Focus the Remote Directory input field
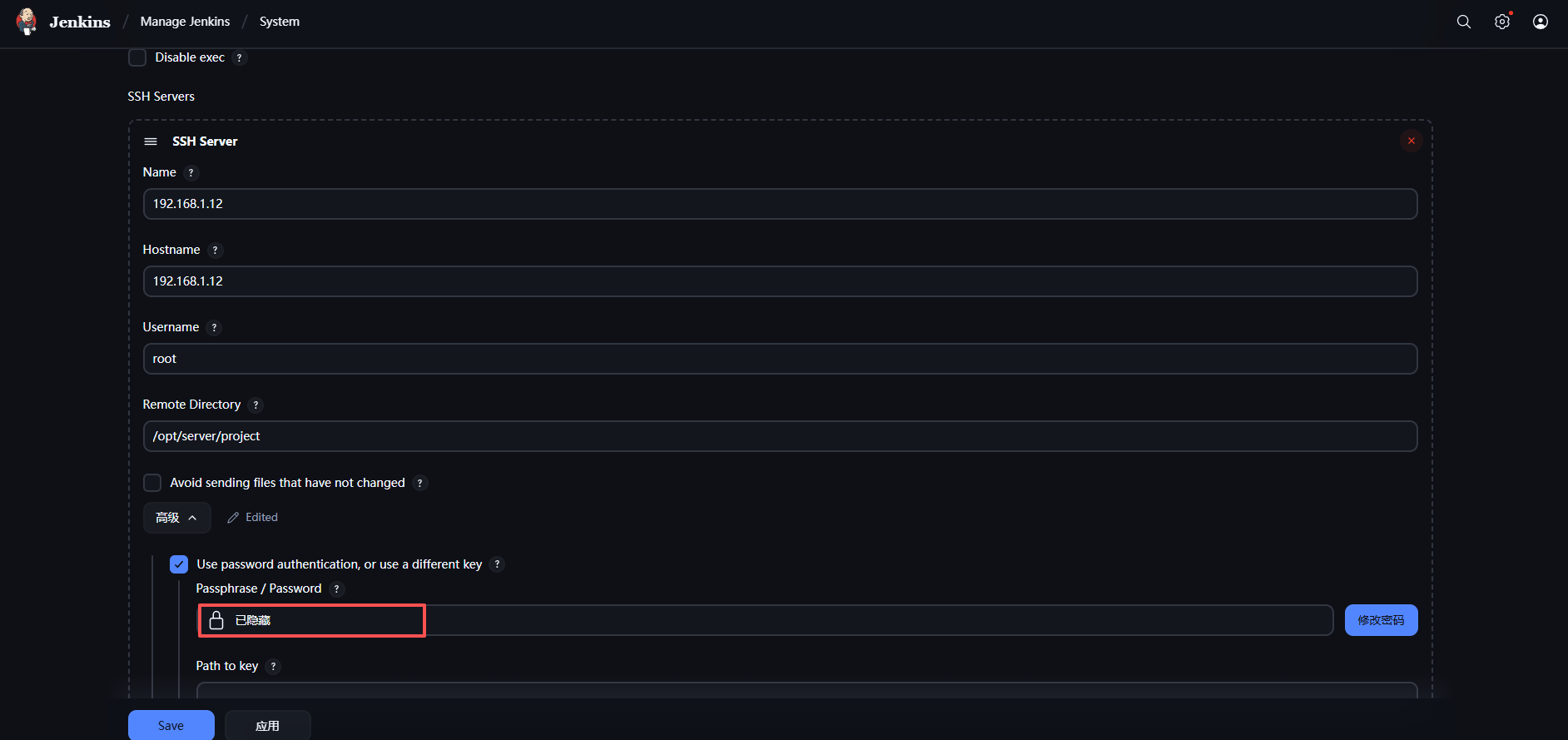 tap(780, 436)
